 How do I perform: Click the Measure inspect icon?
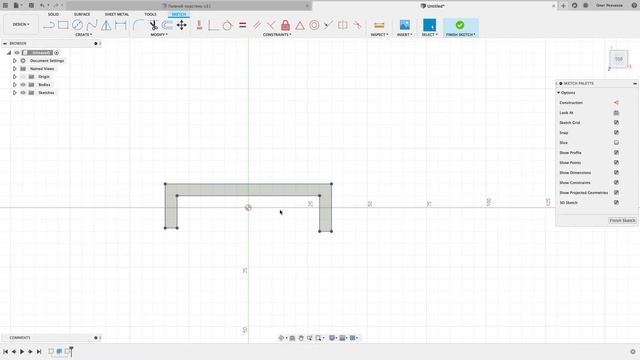pos(379,25)
